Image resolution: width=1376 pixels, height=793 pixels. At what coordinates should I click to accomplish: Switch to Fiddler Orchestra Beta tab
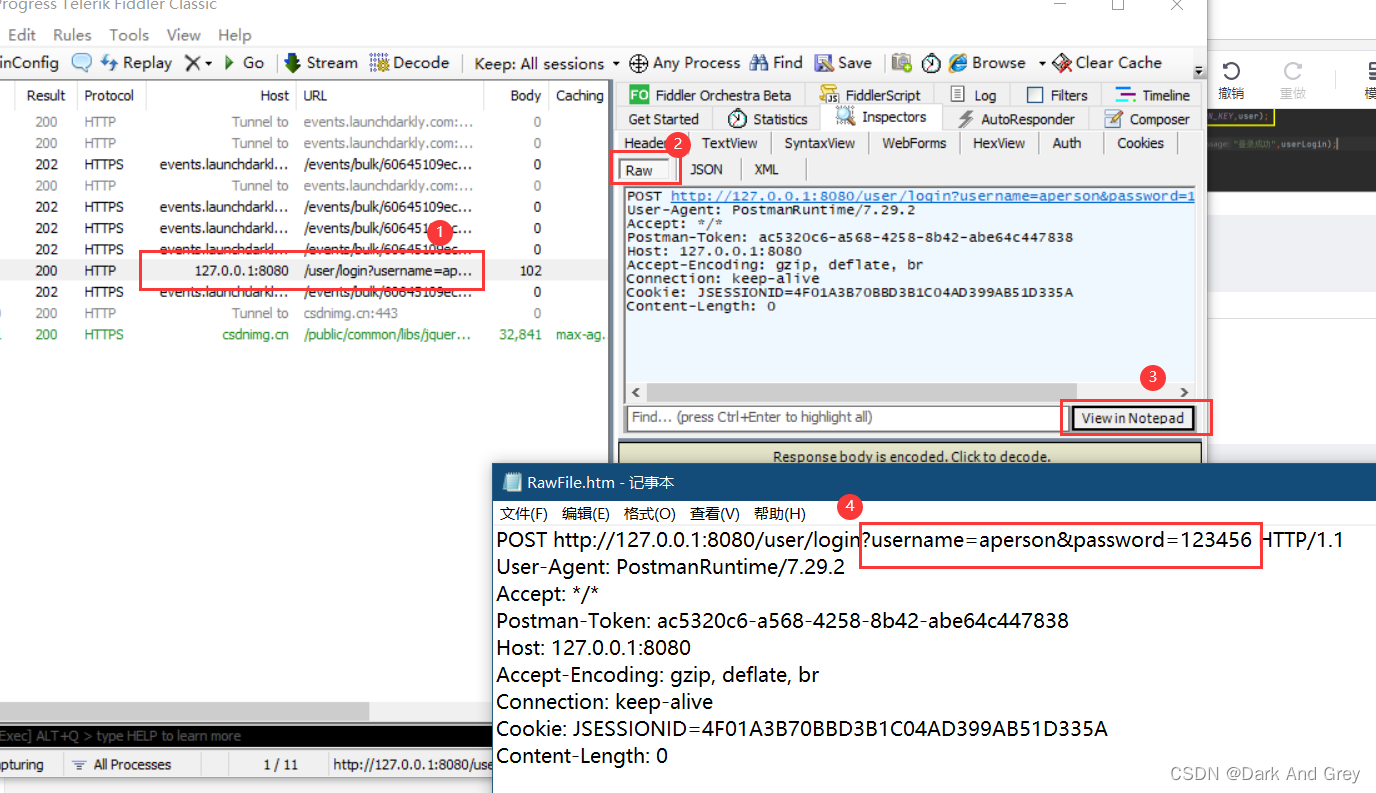click(710, 95)
